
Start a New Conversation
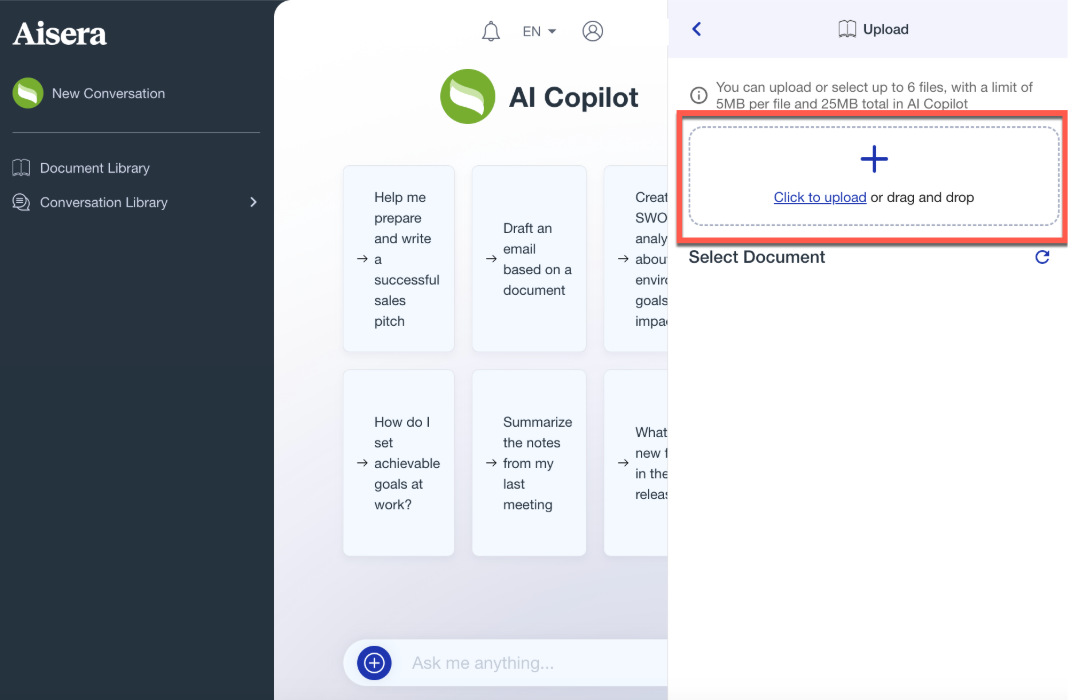pyautogui.click(x=108, y=93)
